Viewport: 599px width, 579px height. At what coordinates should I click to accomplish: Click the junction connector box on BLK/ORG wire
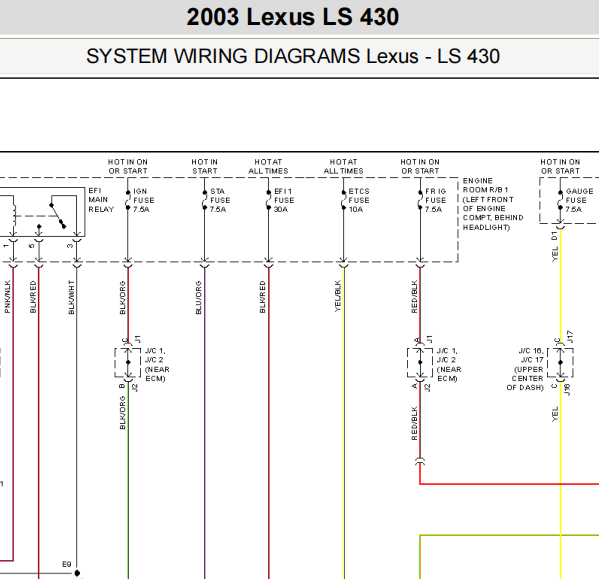128,362
